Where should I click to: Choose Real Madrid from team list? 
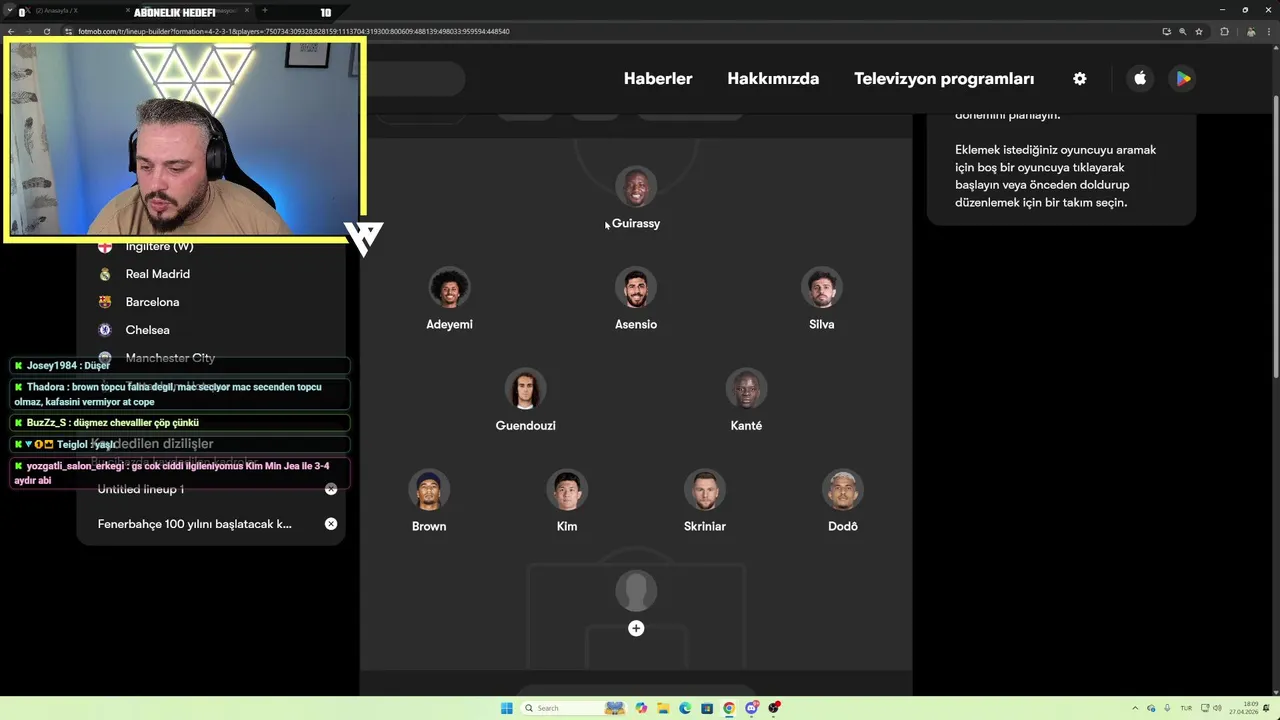click(158, 274)
